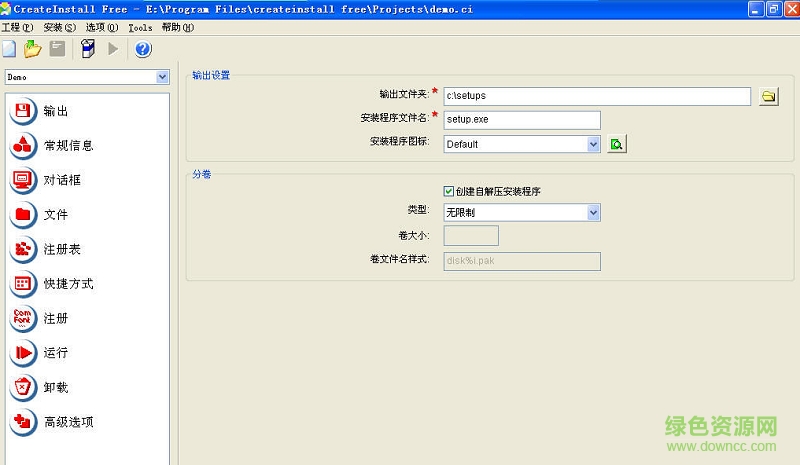800x465 pixels.
Task: Open the 帮助 menu
Action: 178,28
